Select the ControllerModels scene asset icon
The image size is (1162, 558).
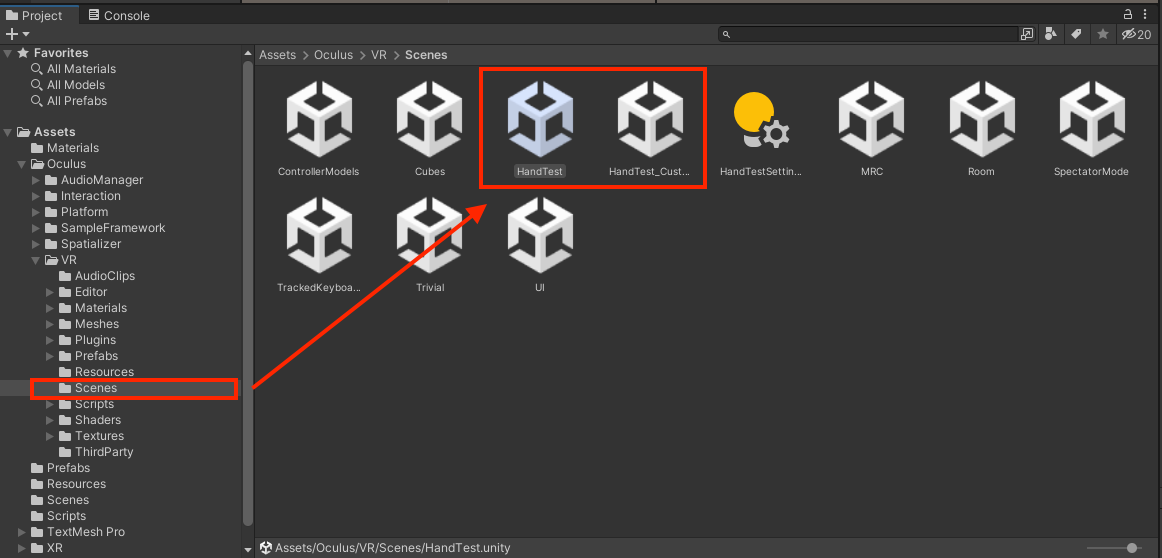[x=319, y=120]
